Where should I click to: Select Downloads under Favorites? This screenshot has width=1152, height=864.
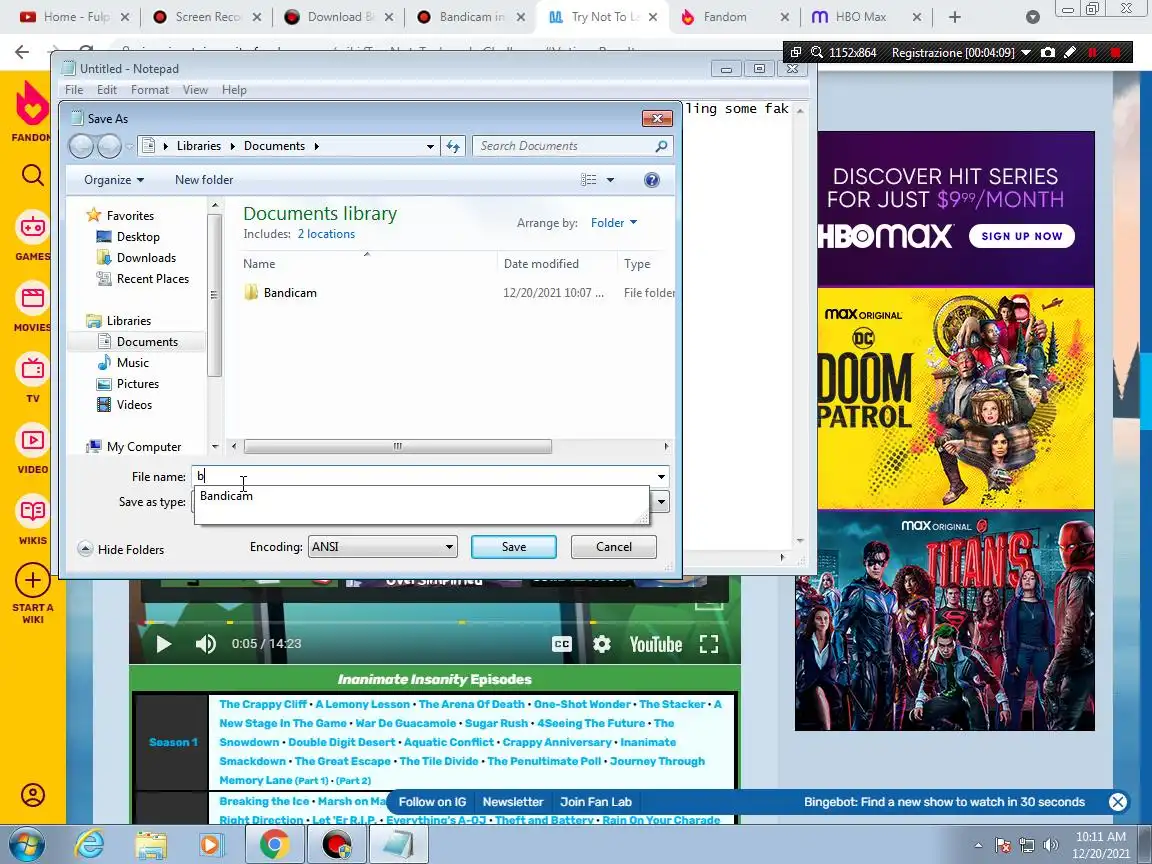click(x=145, y=258)
